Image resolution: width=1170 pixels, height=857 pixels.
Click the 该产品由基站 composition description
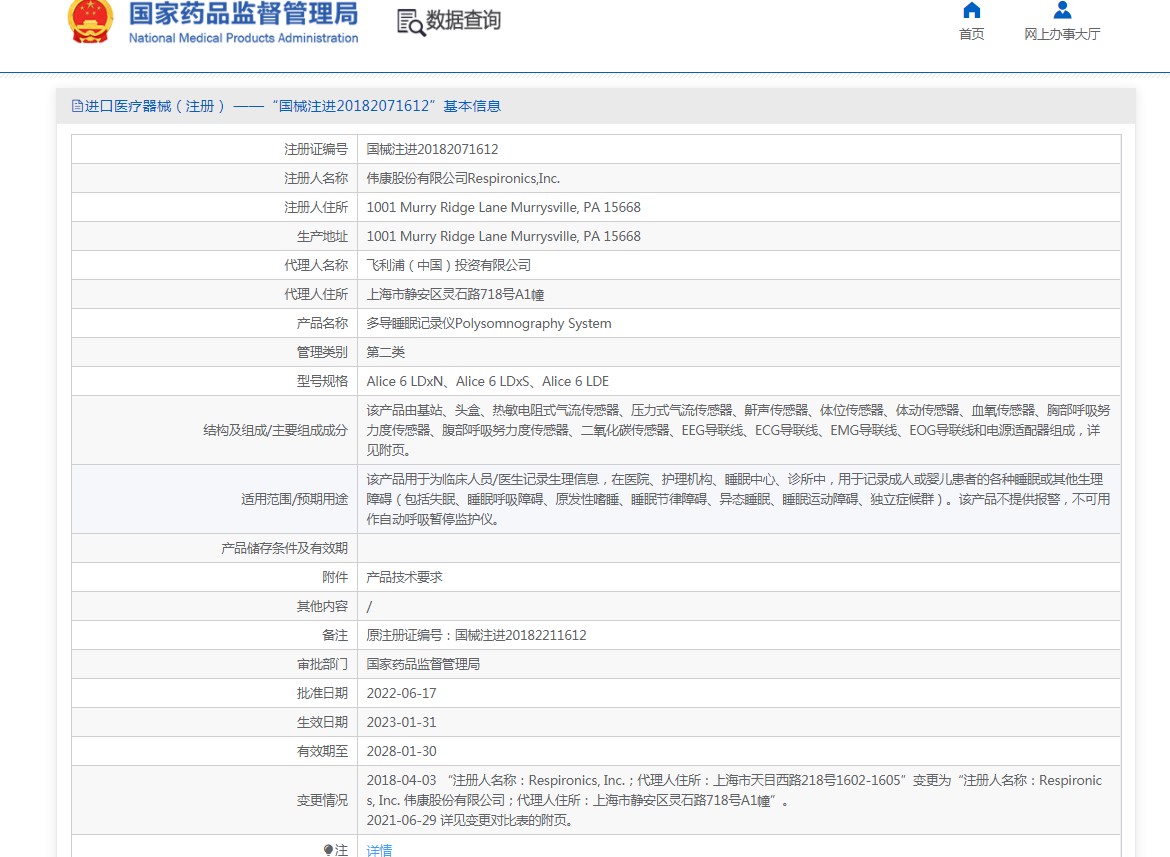click(x=738, y=430)
